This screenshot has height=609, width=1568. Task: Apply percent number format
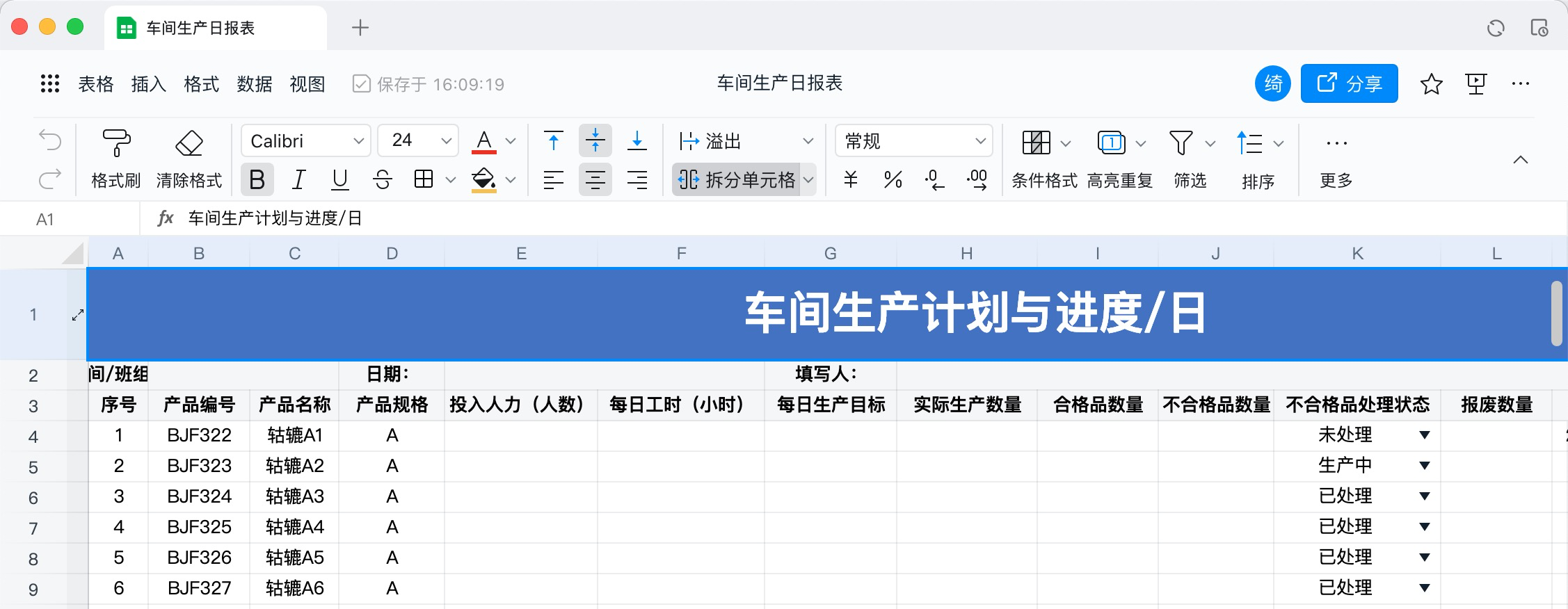pyautogui.click(x=893, y=180)
